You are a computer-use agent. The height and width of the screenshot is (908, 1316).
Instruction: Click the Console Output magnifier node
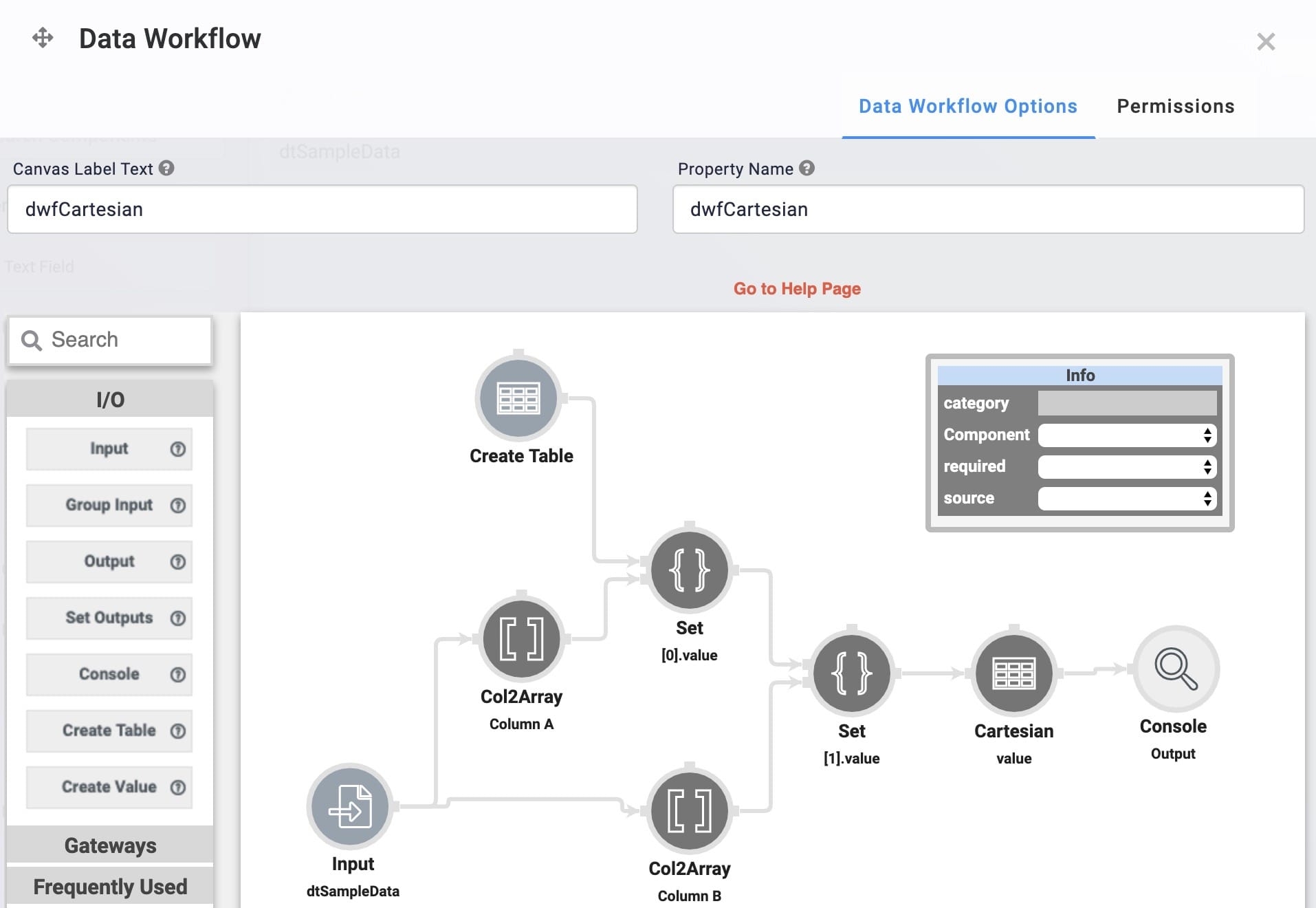1176,669
